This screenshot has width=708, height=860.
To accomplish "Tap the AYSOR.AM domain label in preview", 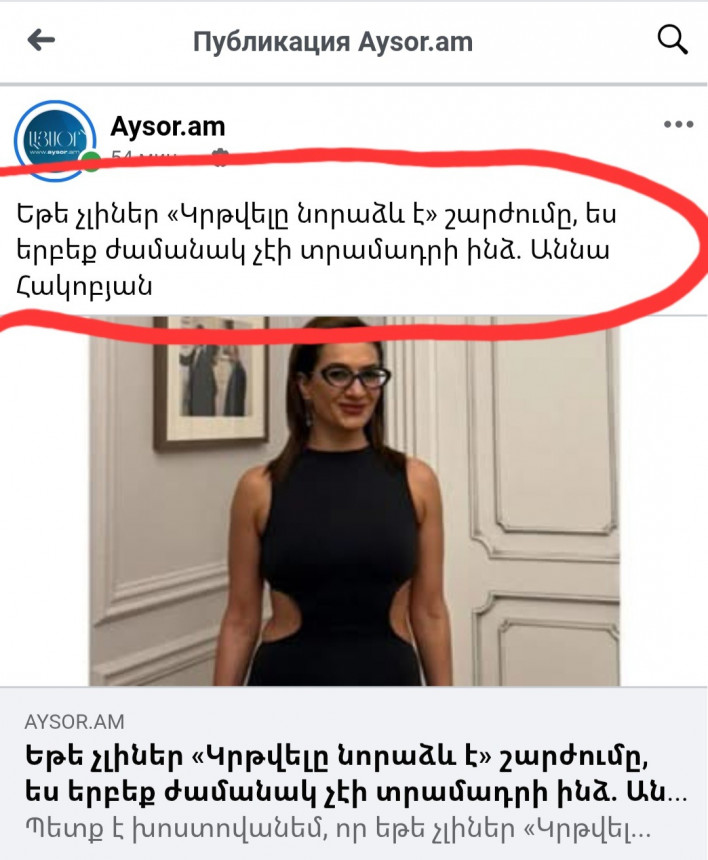I will click(75, 721).
